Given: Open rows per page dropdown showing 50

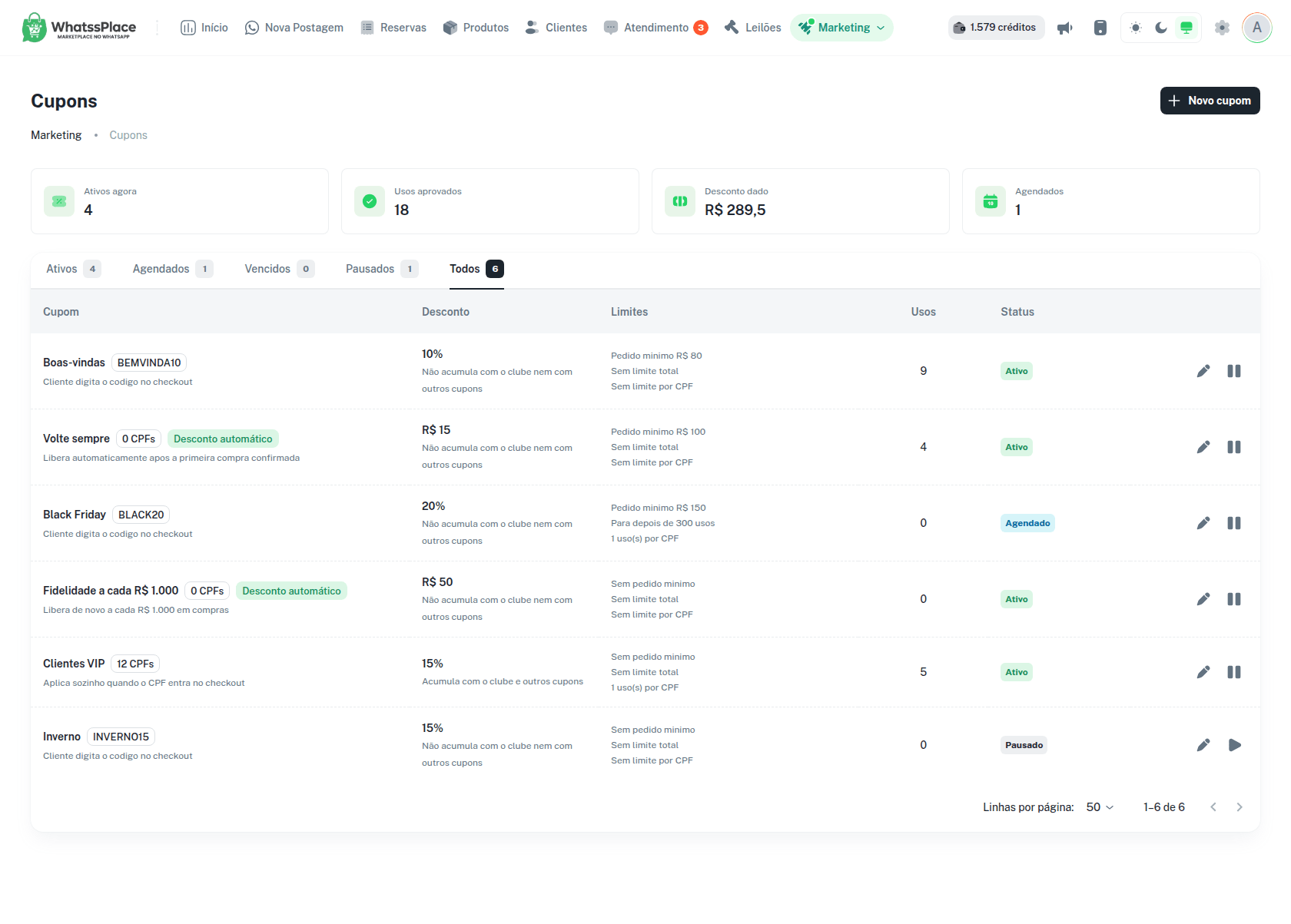Looking at the screenshot, I should [x=1100, y=807].
